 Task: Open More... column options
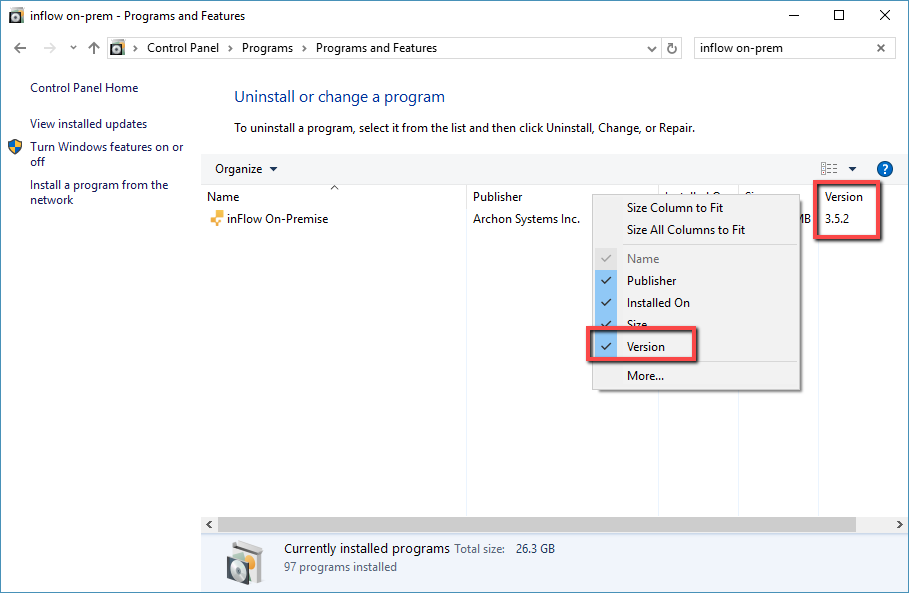pyautogui.click(x=696, y=376)
